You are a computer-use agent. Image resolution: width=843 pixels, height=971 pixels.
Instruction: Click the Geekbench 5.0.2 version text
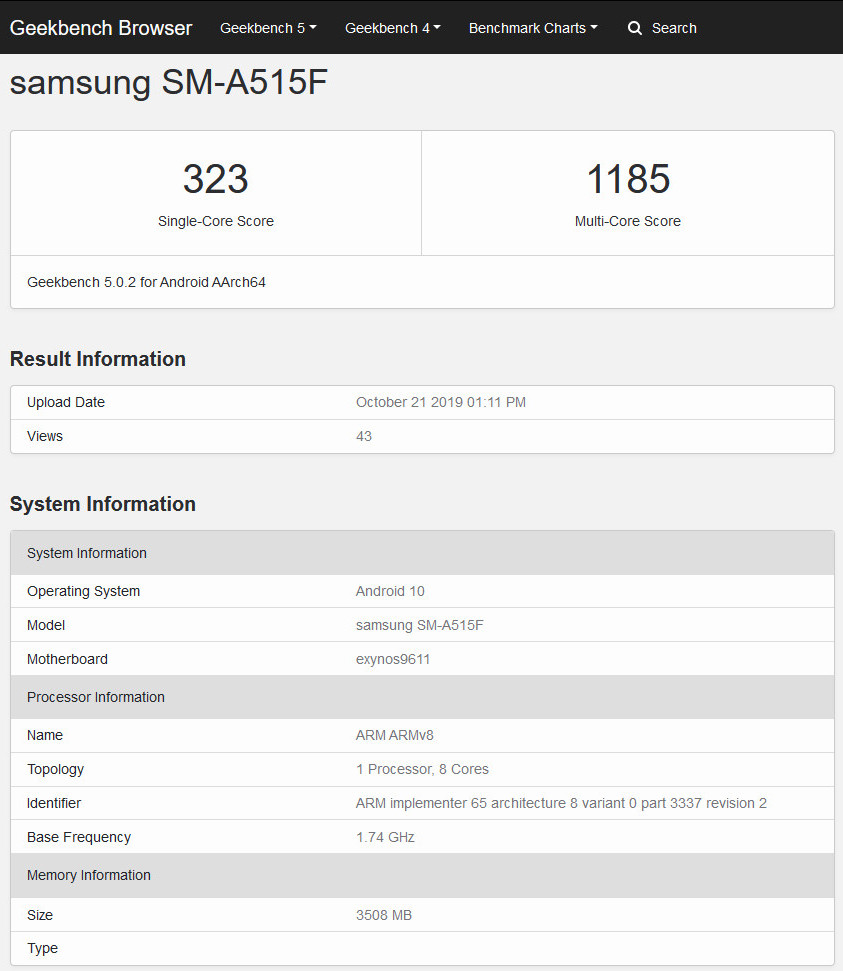tap(146, 282)
